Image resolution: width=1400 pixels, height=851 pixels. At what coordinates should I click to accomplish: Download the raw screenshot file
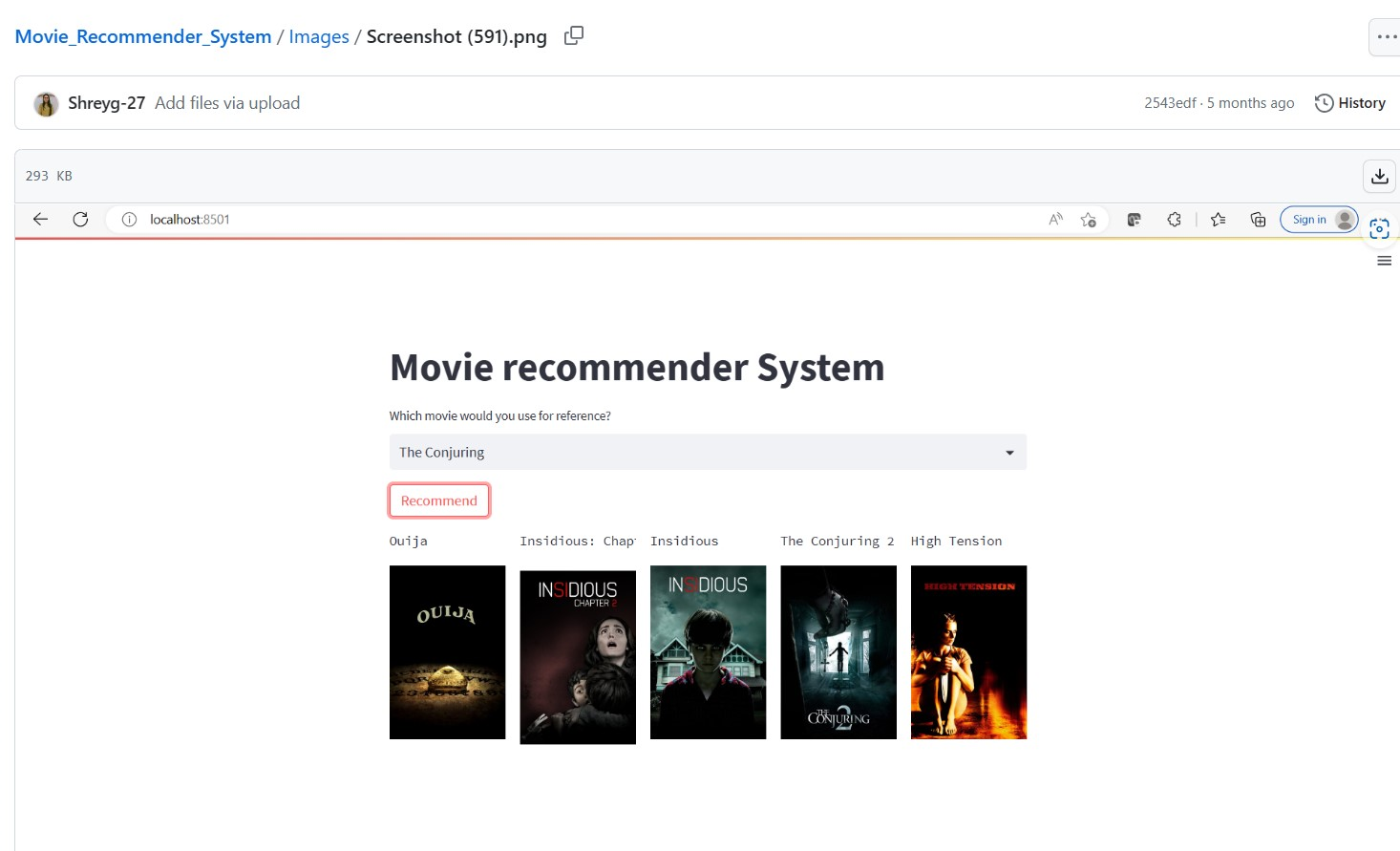[x=1379, y=176]
